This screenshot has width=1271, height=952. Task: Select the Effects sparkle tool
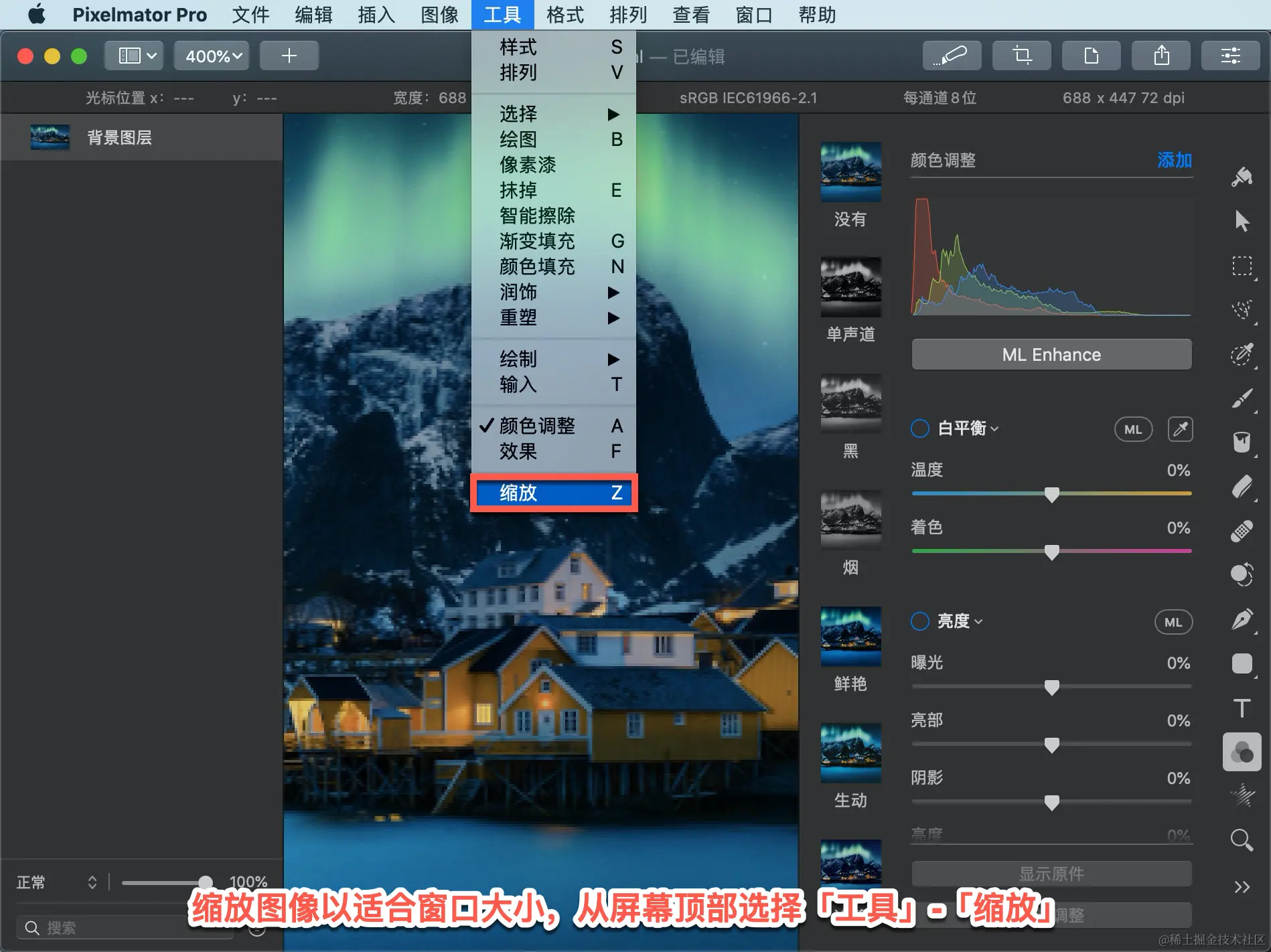click(x=1242, y=796)
